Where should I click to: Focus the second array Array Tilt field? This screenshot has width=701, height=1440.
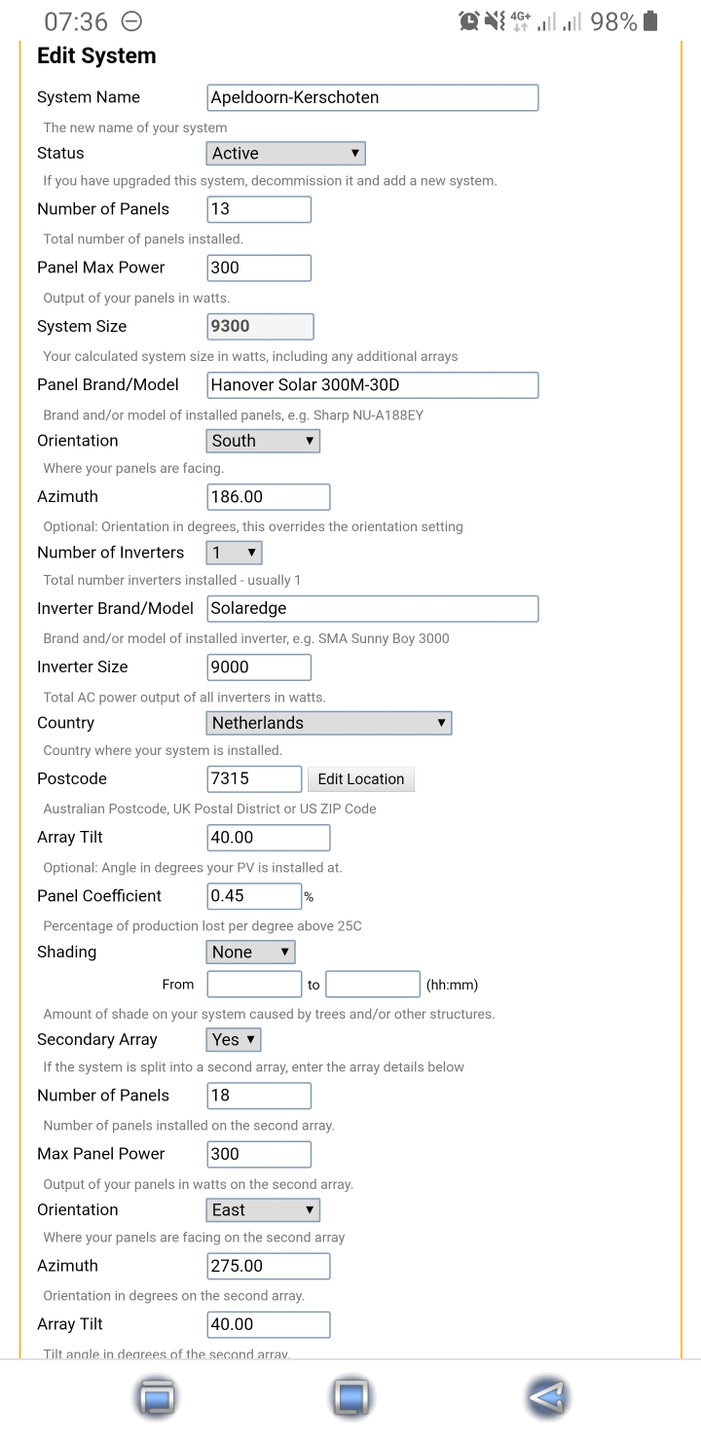pos(268,1324)
